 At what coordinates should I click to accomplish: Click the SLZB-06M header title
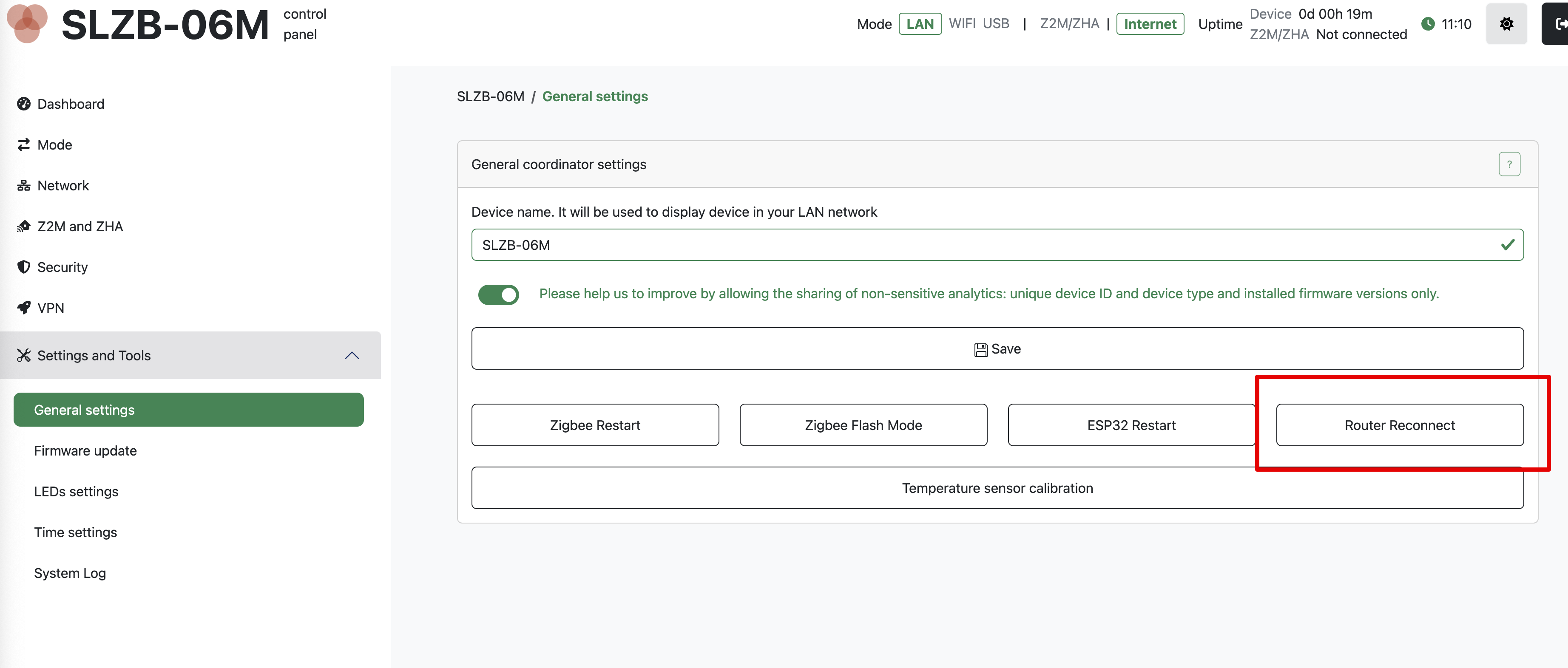[x=165, y=24]
